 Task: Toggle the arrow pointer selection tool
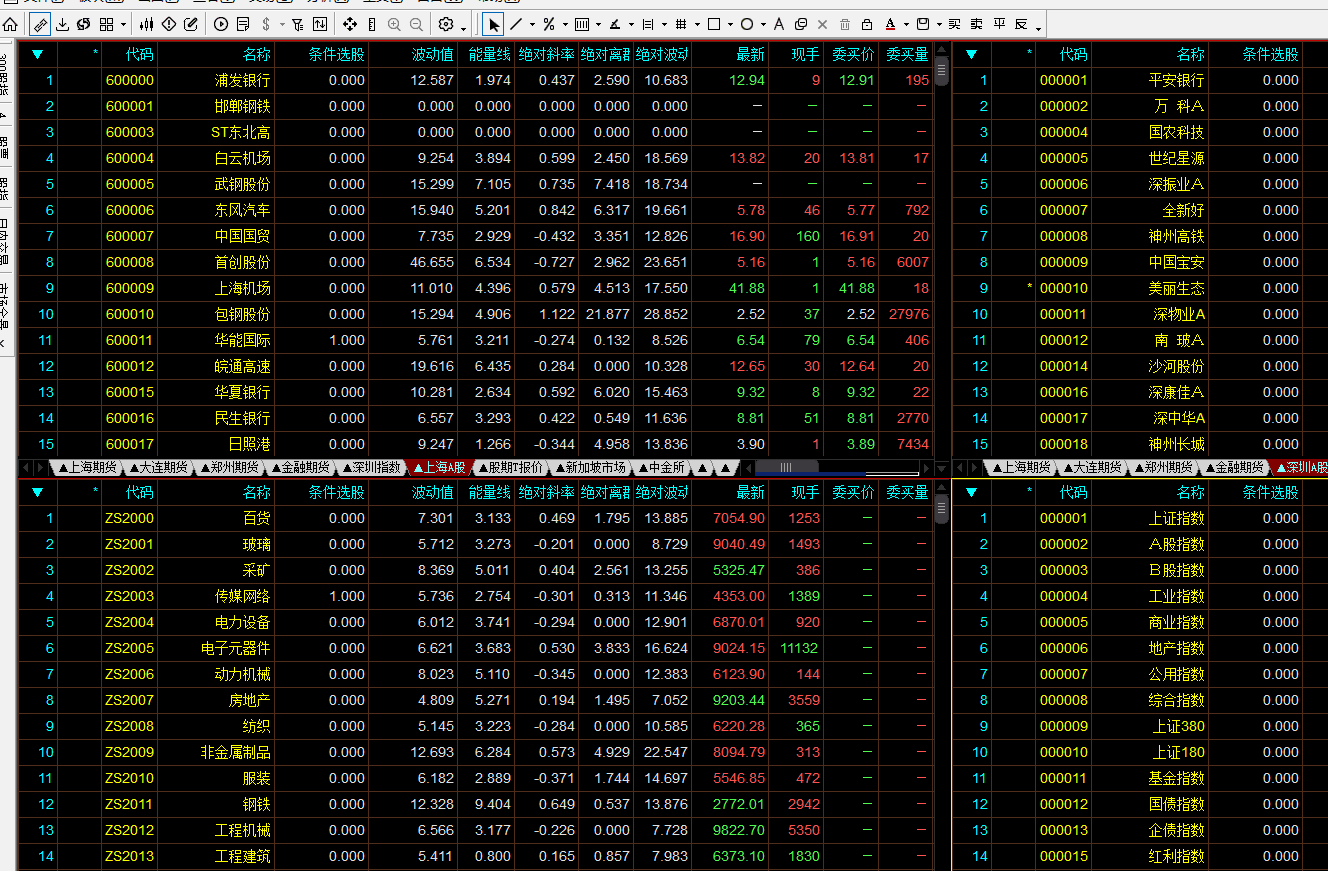[494, 24]
